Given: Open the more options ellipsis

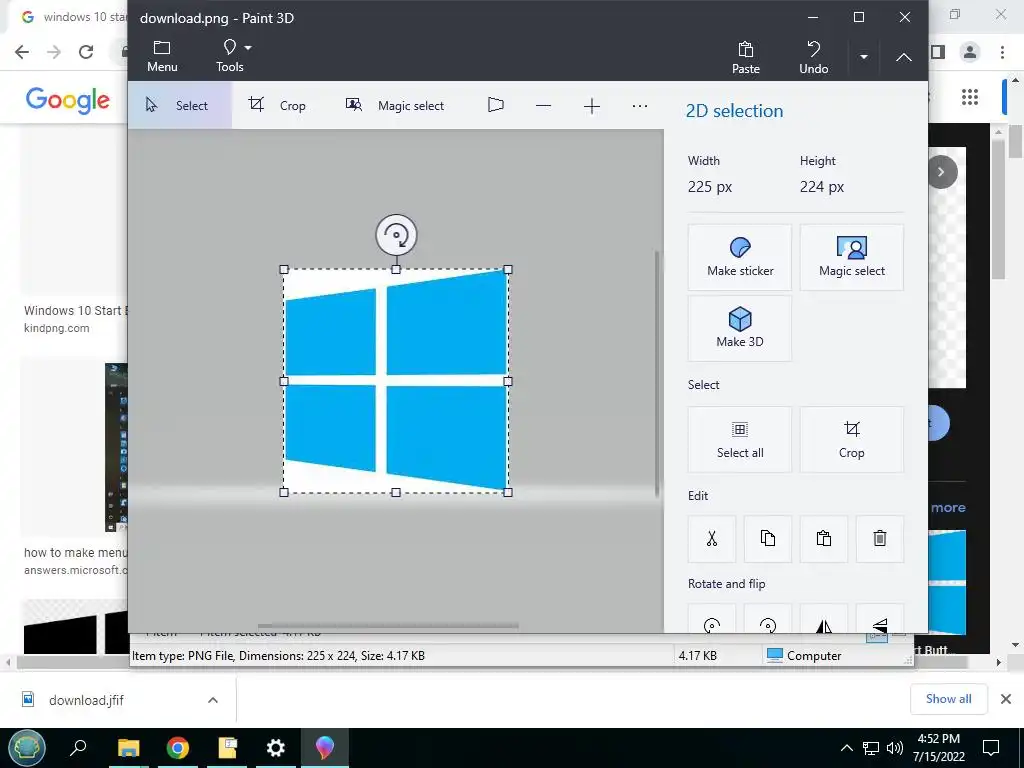Looking at the screenshot, I should tap(640, 106).
